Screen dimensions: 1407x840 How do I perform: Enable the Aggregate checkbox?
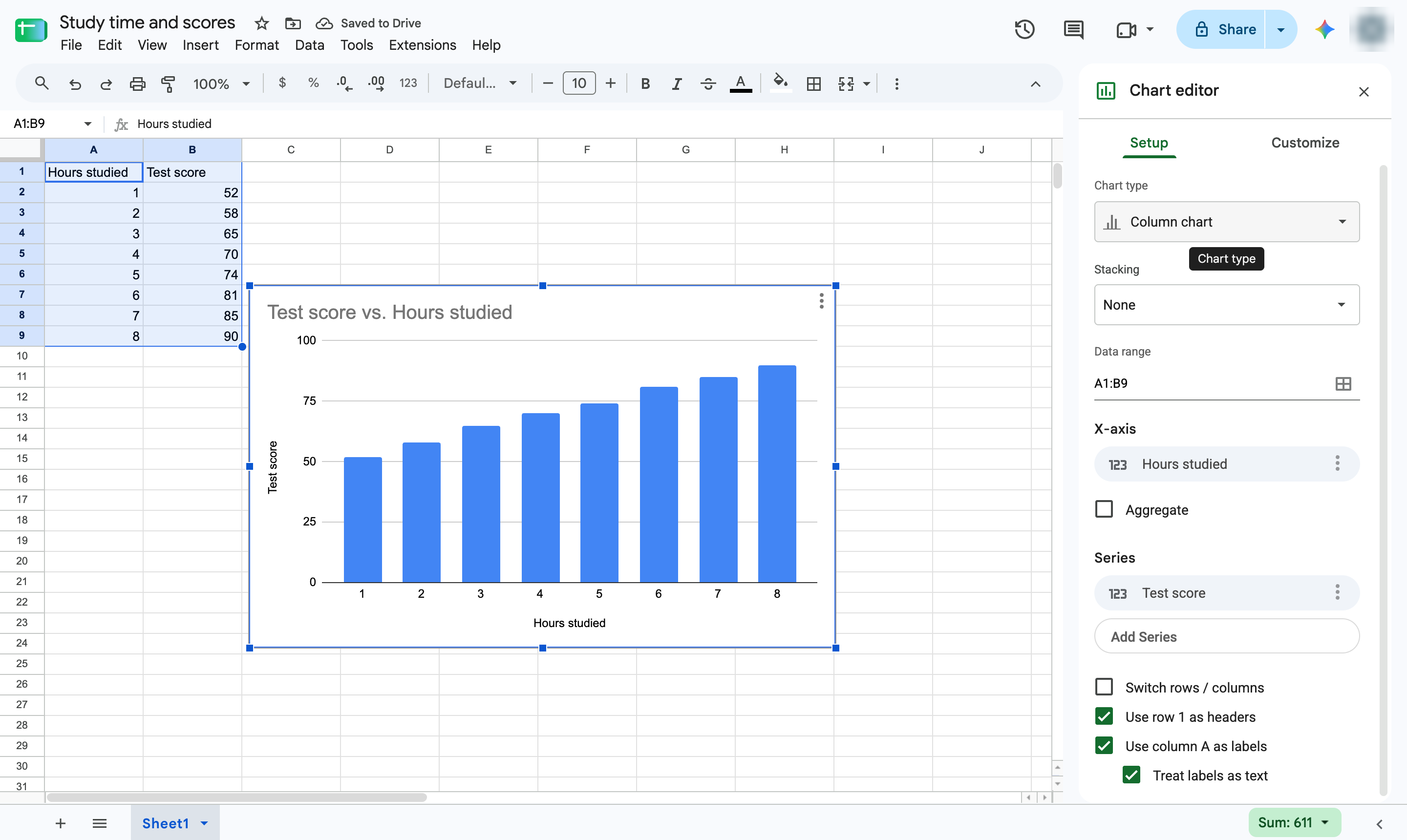[x=1104, y=509]
